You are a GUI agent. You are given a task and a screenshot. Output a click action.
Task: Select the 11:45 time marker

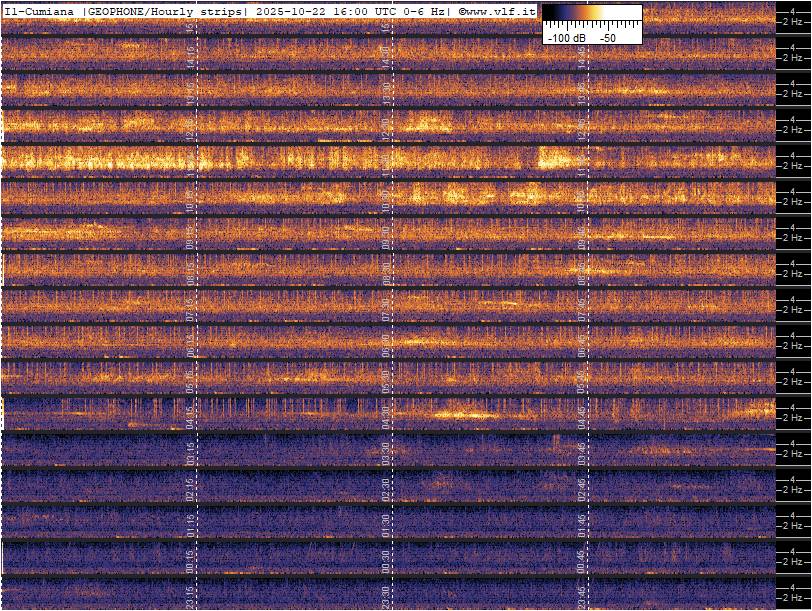[x=581, y=161]
